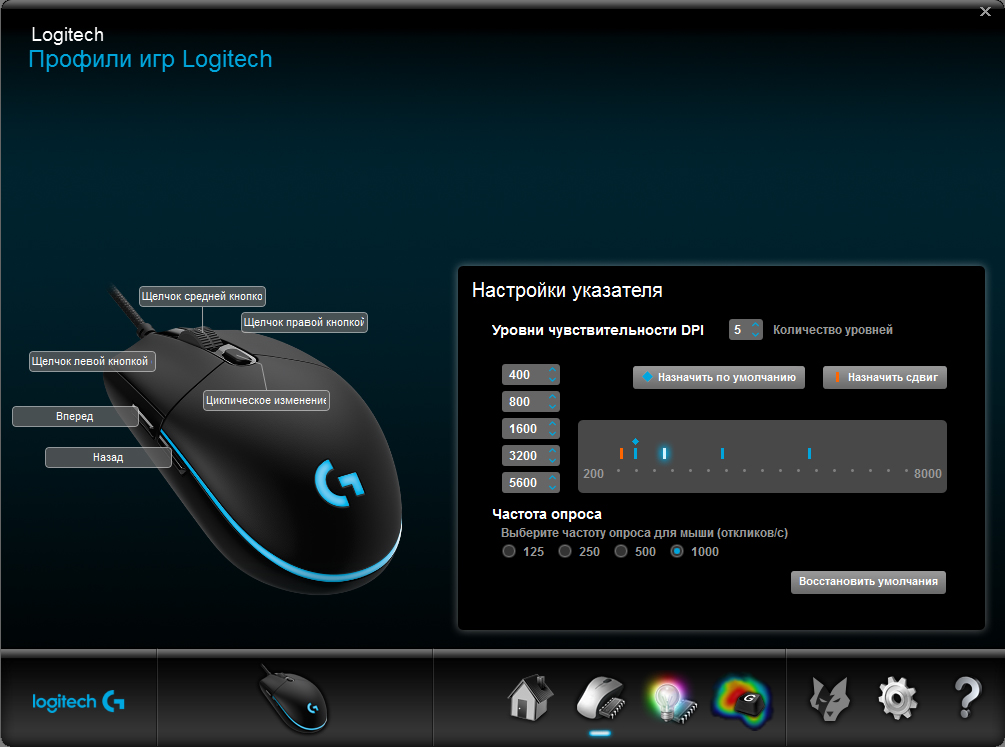
Task: Click the 'Щелчок правой кнопкой' label
Action: coord(304,322)
